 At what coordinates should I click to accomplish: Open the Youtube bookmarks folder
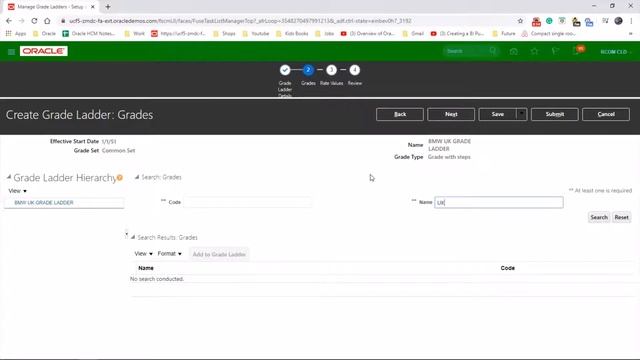click(x=256, y=33)
